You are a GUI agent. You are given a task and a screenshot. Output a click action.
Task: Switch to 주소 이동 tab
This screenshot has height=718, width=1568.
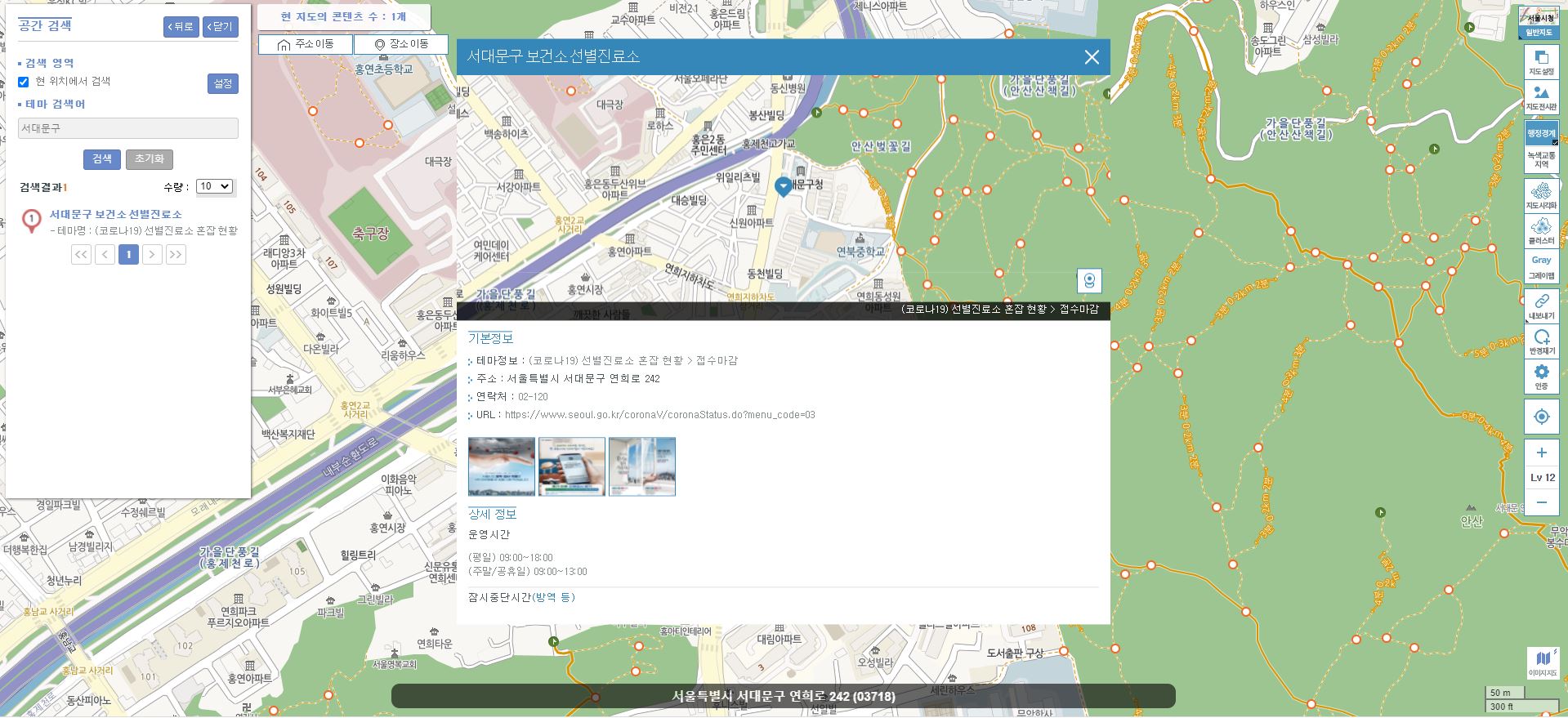306,44
